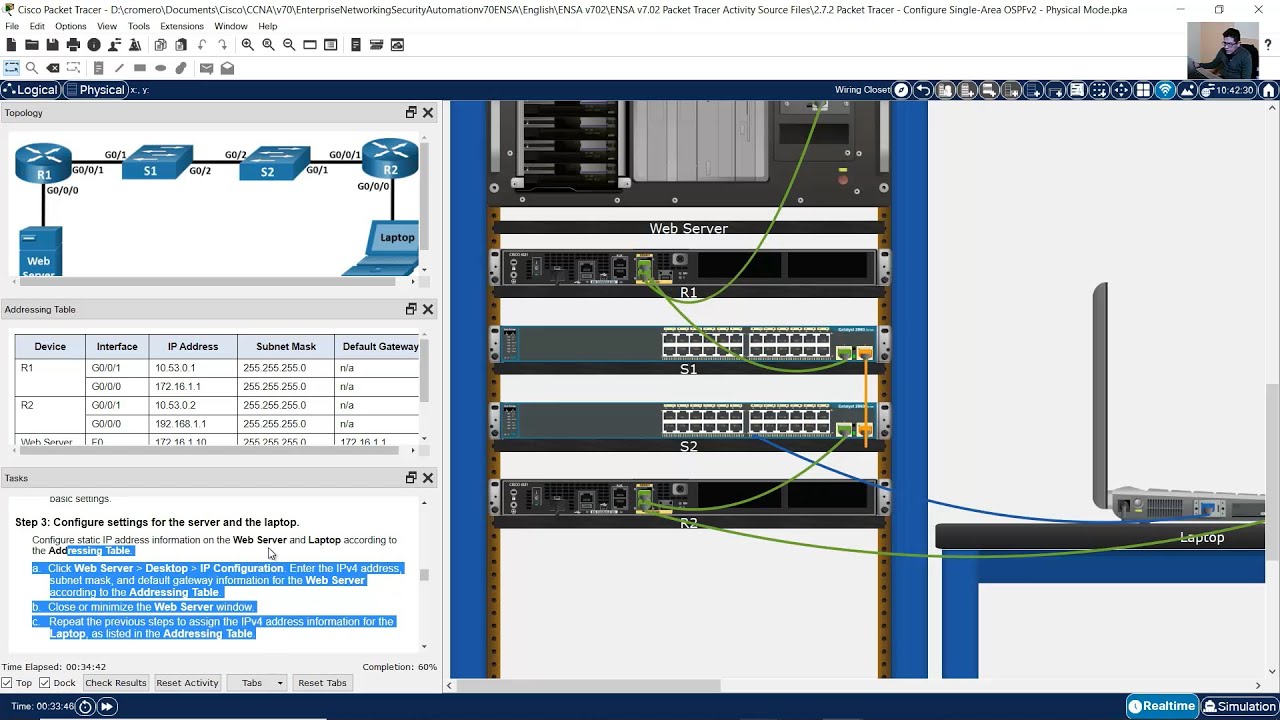This screenshot has height=720, width=1280.
Task: Toggle wireless signal display icon
Action: [1165, 90]
